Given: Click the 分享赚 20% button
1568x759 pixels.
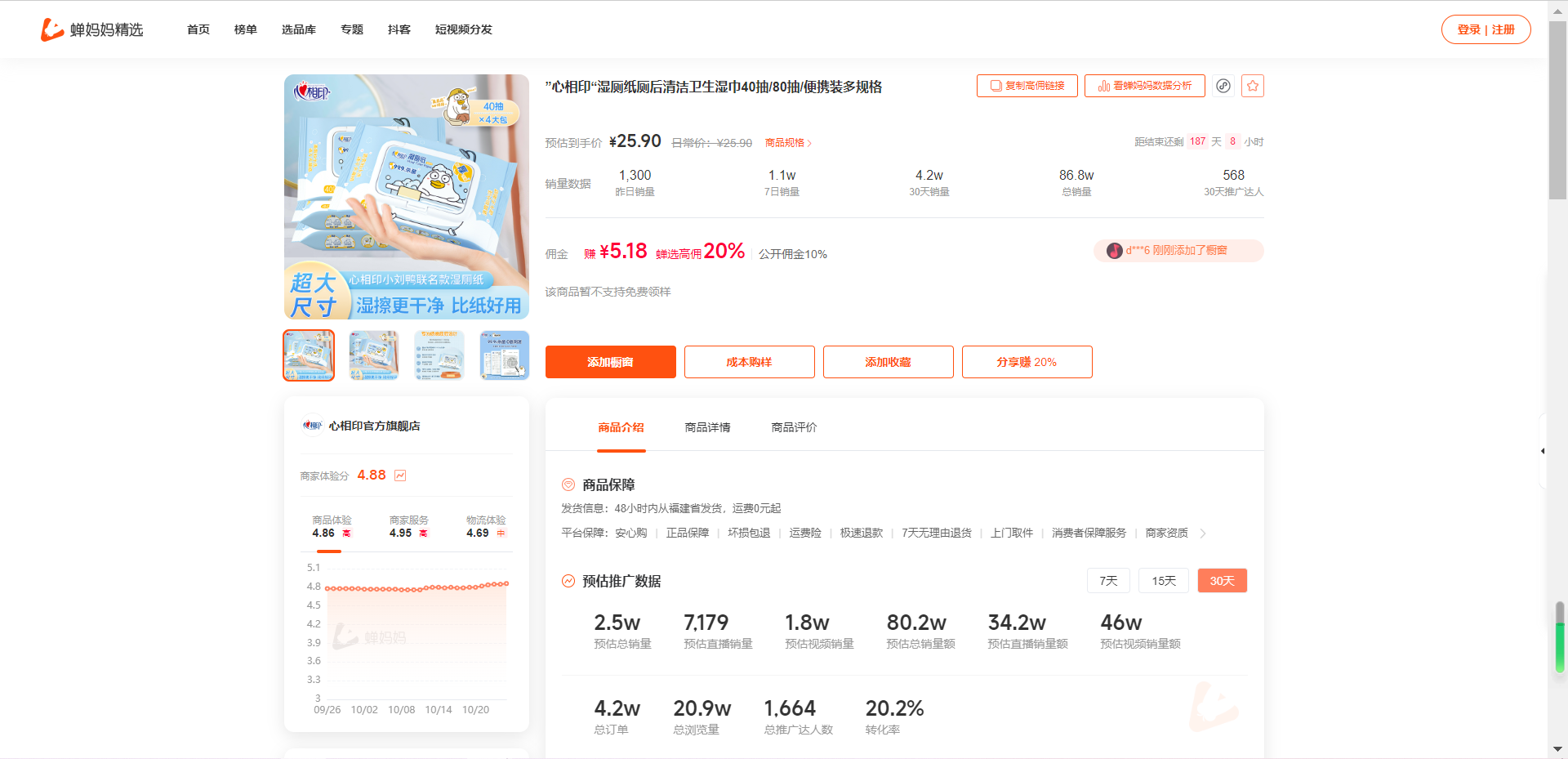Looking at the screenshot, I should pos(1027,362).
